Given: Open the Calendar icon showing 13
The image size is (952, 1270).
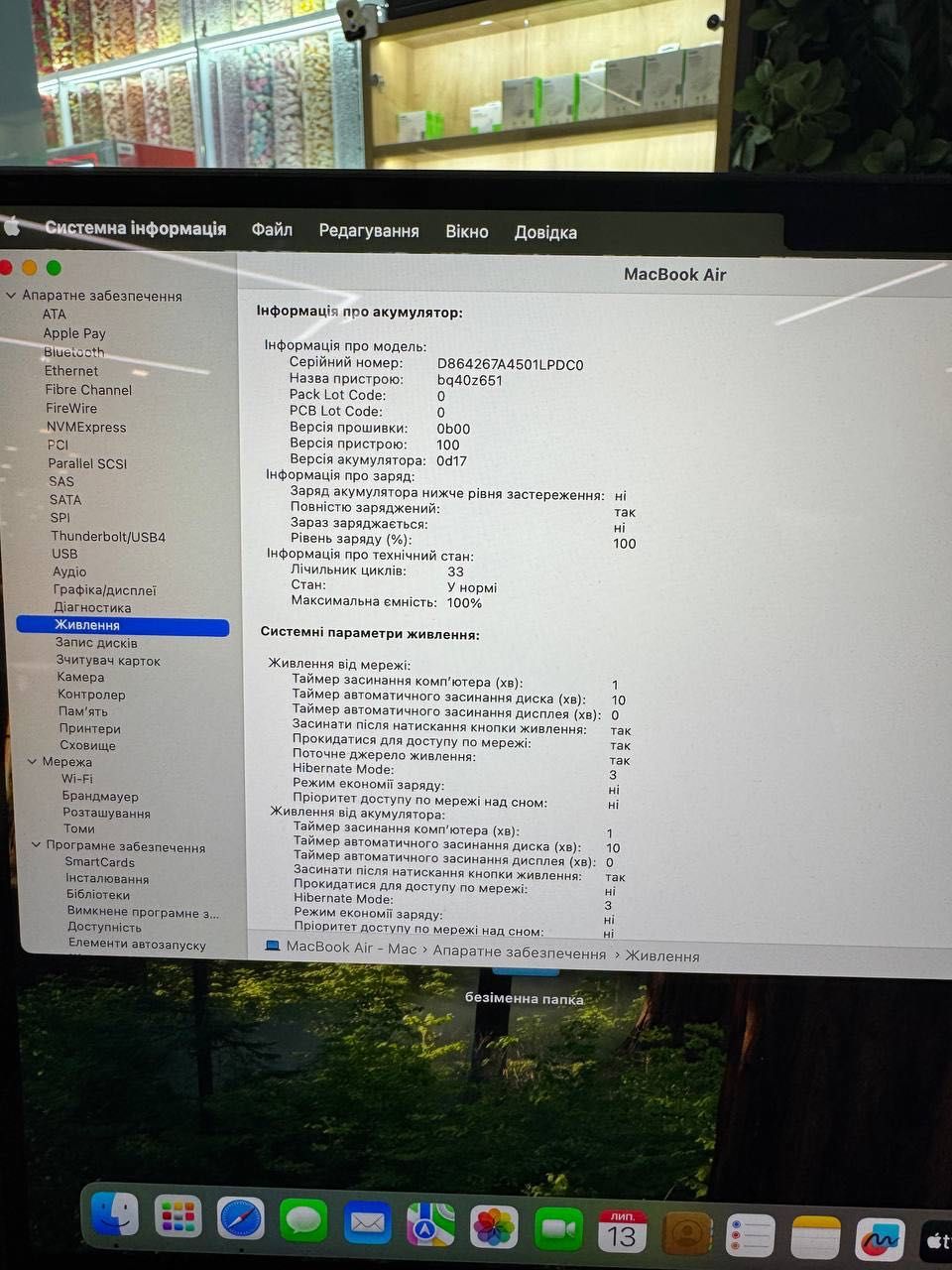Looking at the screenshot, I should (x=623, y=1231).
